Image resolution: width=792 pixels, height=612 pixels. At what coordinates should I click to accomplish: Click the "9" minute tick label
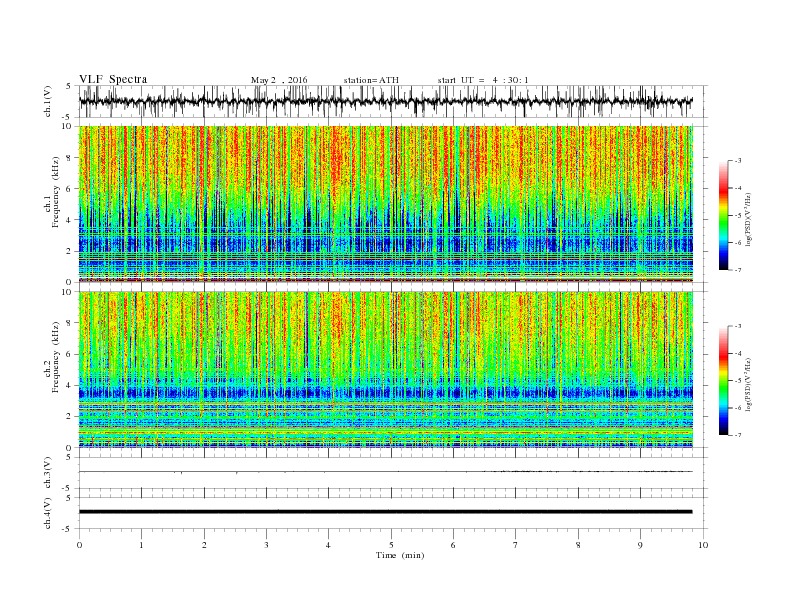tap(640, 545)
